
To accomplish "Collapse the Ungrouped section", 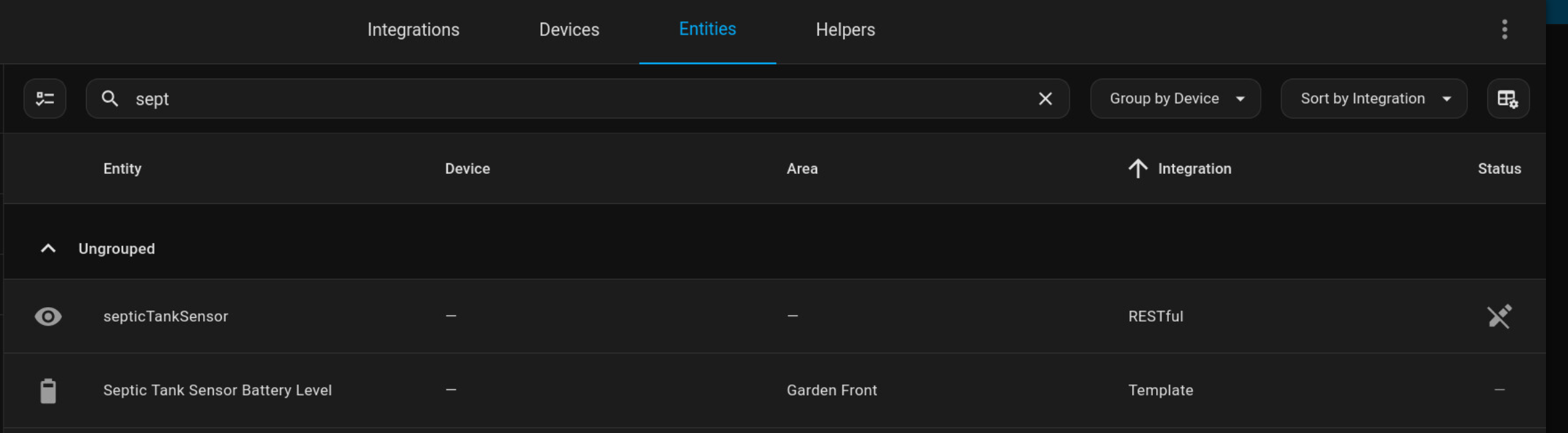I will (47, 248).
